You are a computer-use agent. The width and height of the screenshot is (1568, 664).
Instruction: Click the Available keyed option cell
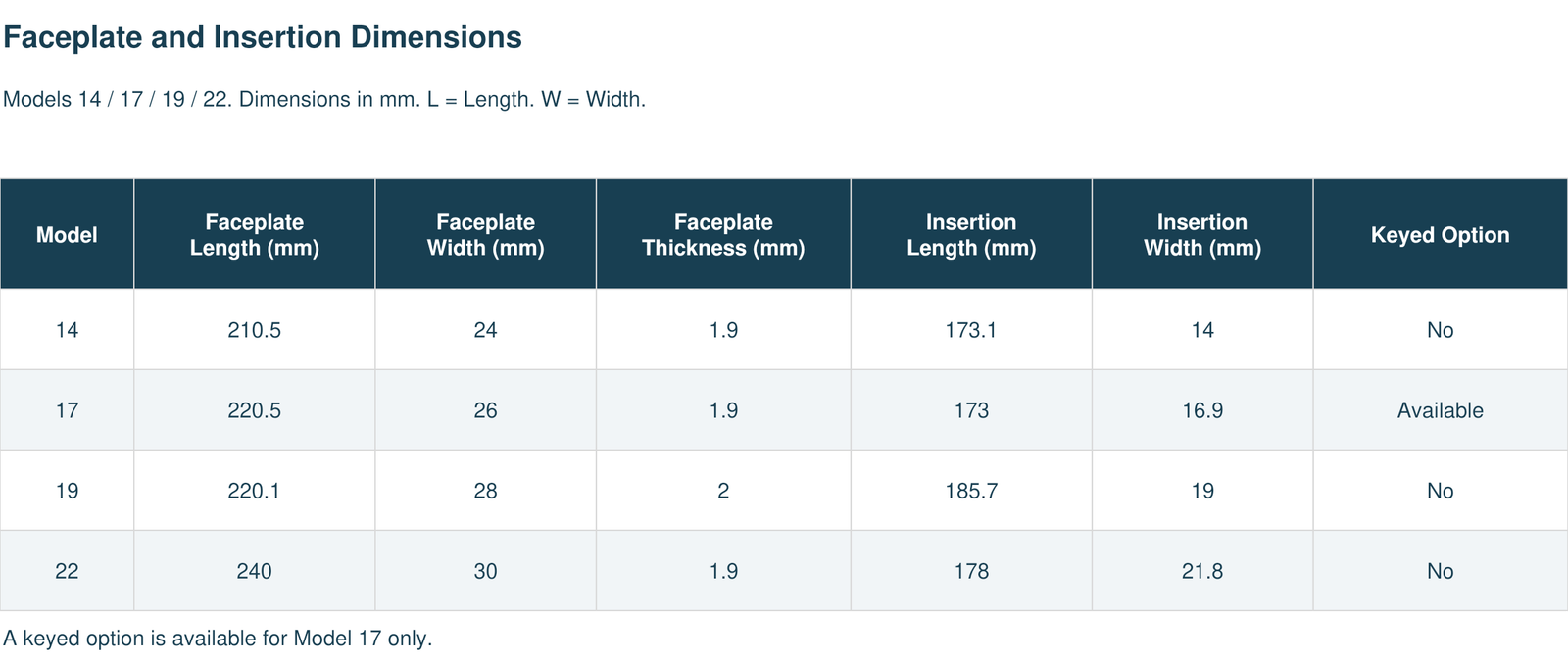coord(1441,410)
